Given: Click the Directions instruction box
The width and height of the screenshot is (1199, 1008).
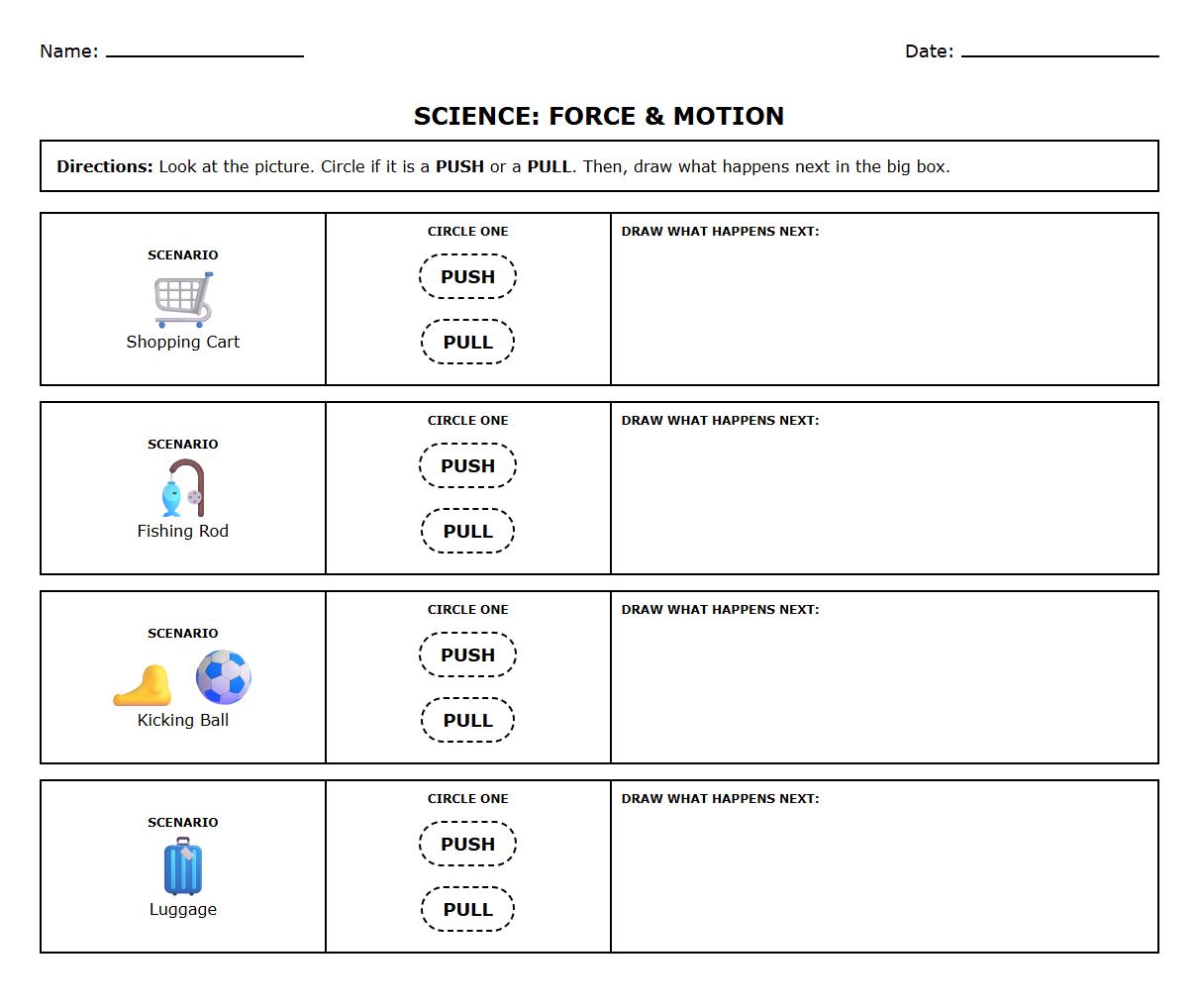Looking at the screenshot, I should tap(598, 166).
